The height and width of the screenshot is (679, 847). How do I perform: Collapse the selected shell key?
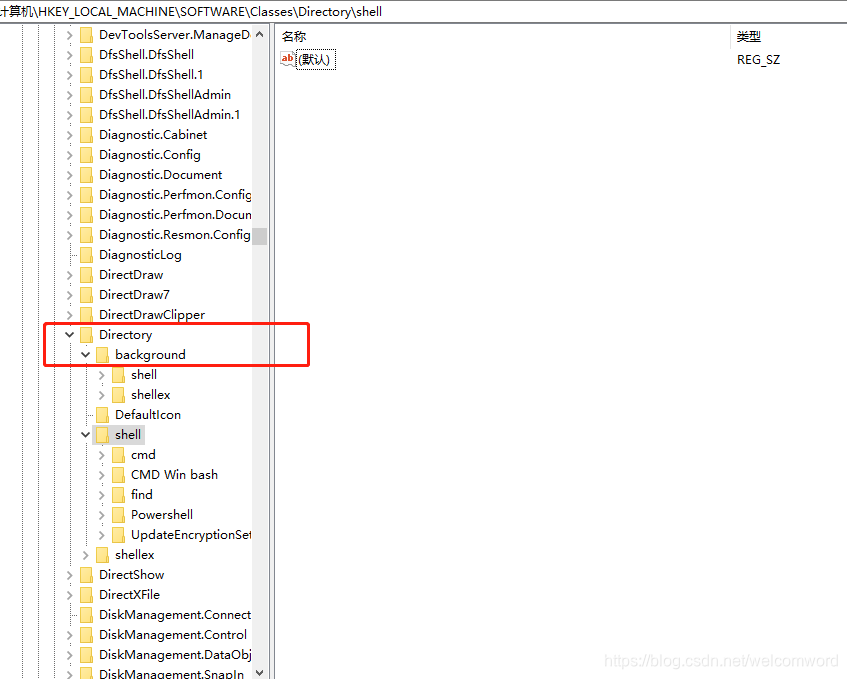click(x=85, y=435)
